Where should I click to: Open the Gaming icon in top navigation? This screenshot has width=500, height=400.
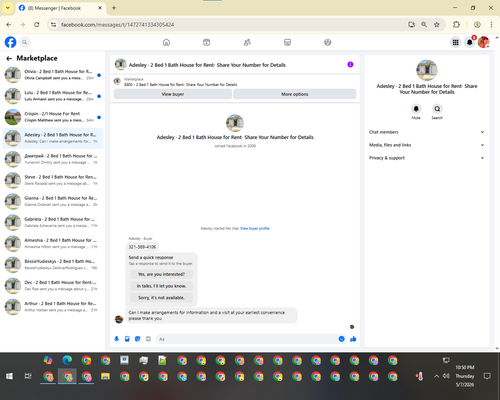[x=328, y=42]
